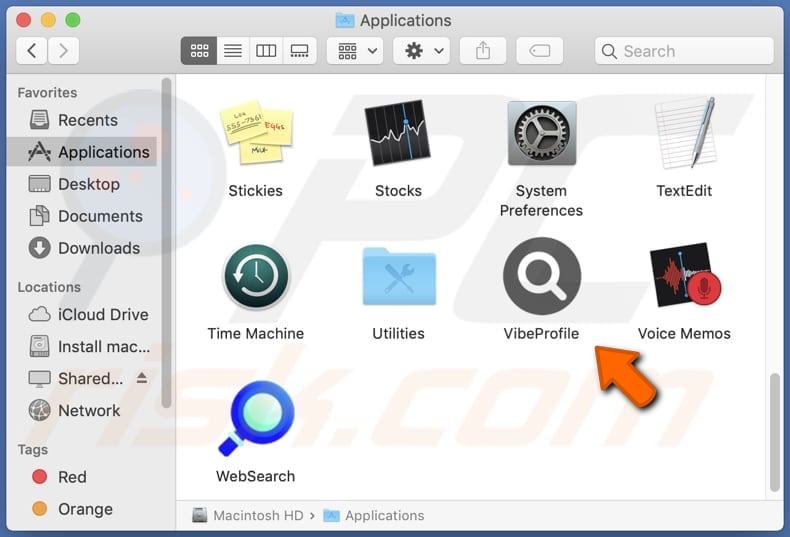Screen dimensions: 790x537
Task: Switch to list view
Action: 233,51
